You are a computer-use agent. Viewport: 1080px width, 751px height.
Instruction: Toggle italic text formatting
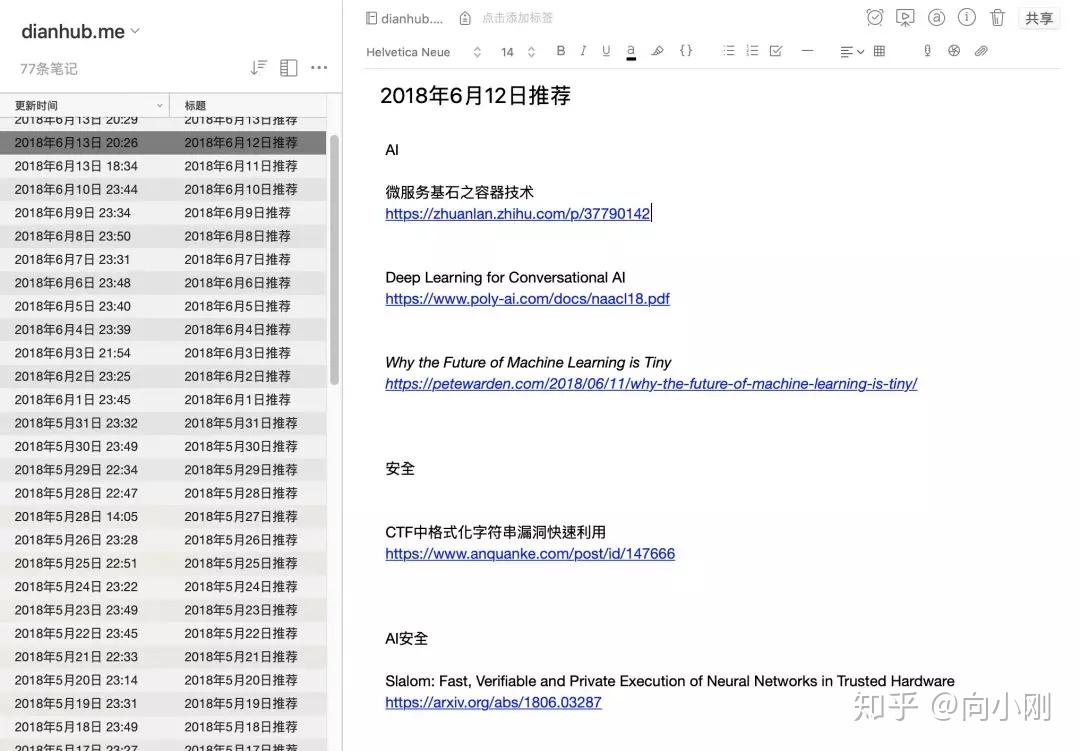pyautogui.click(x=583, y=50)
